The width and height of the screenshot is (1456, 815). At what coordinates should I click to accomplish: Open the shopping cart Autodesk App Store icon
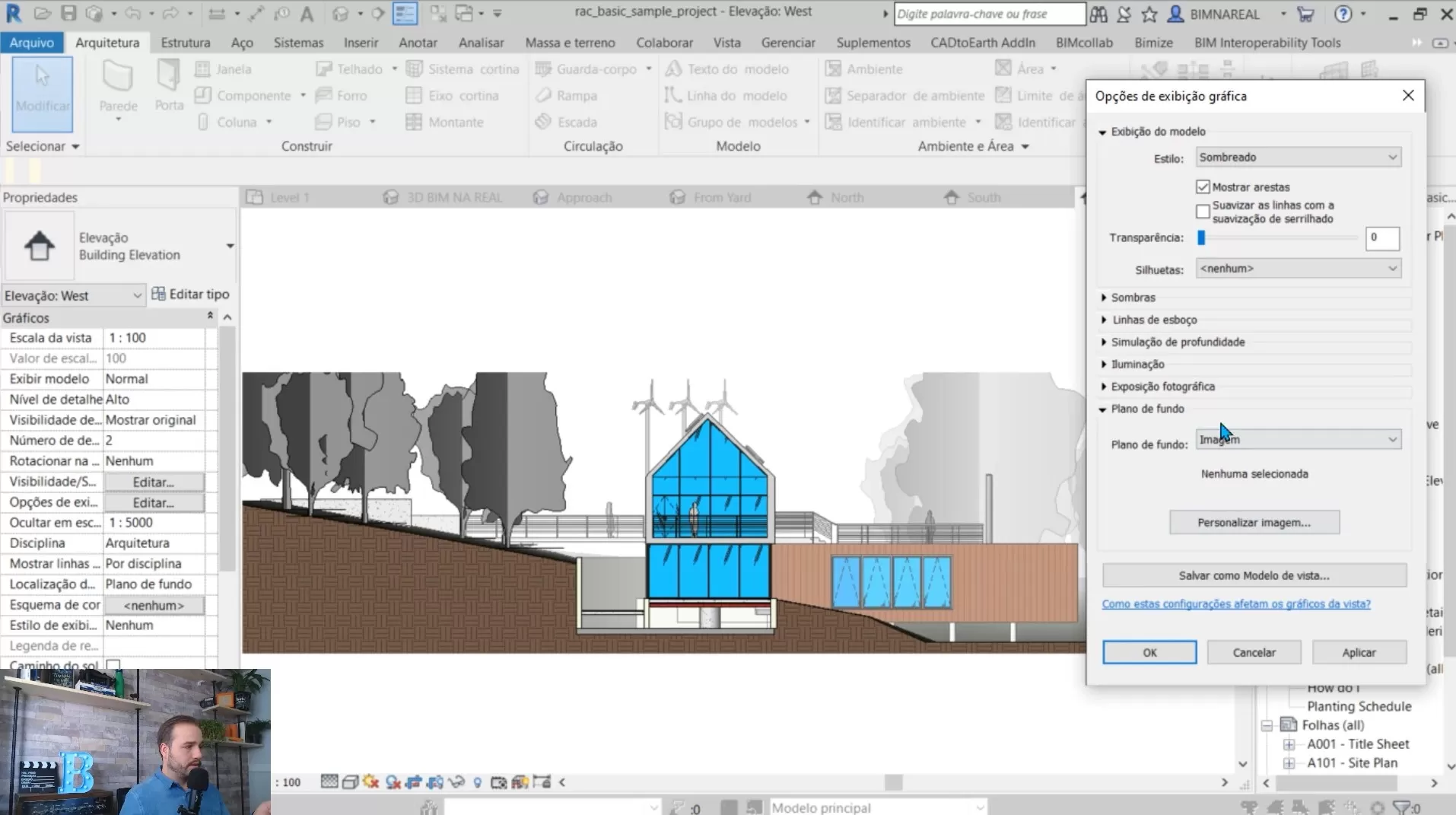[1305, 14]
